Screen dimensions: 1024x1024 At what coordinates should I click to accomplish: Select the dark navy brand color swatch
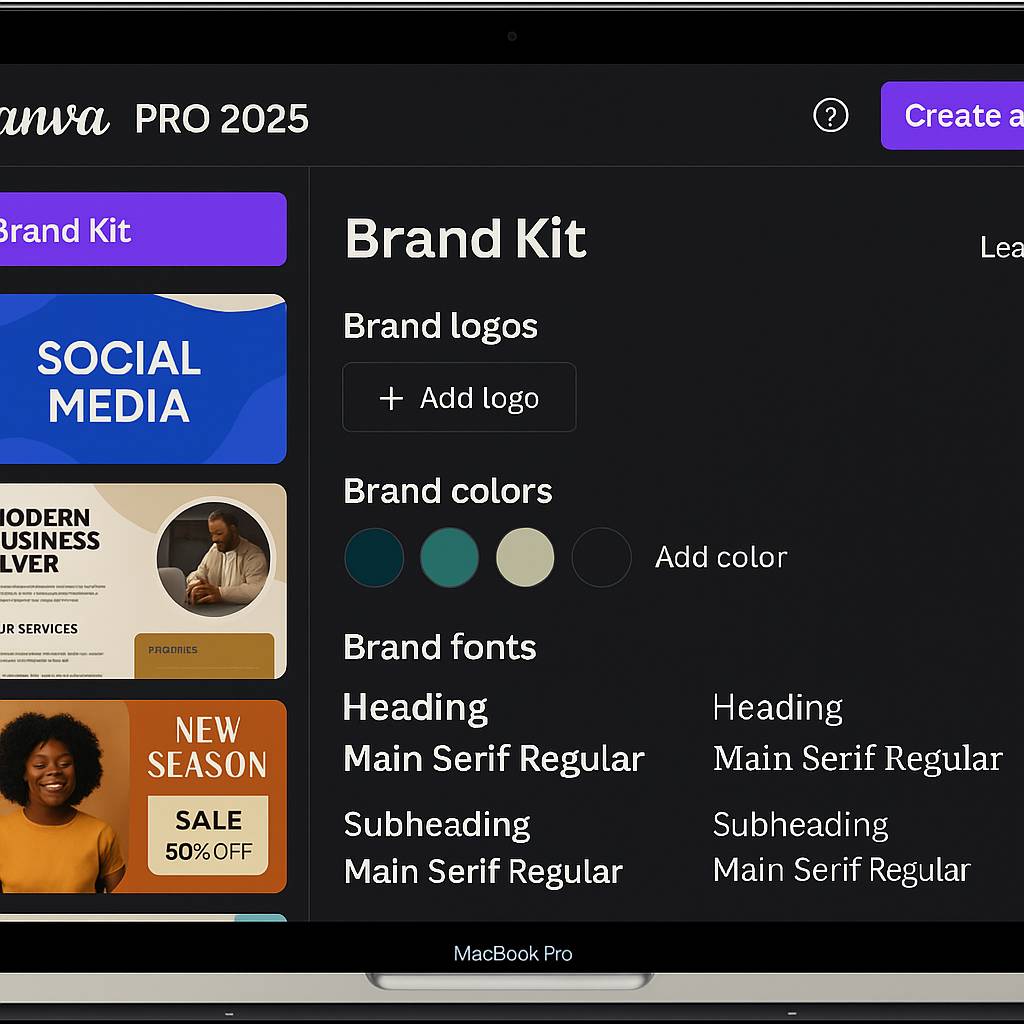pyautogui.click(x=374, y=557)
